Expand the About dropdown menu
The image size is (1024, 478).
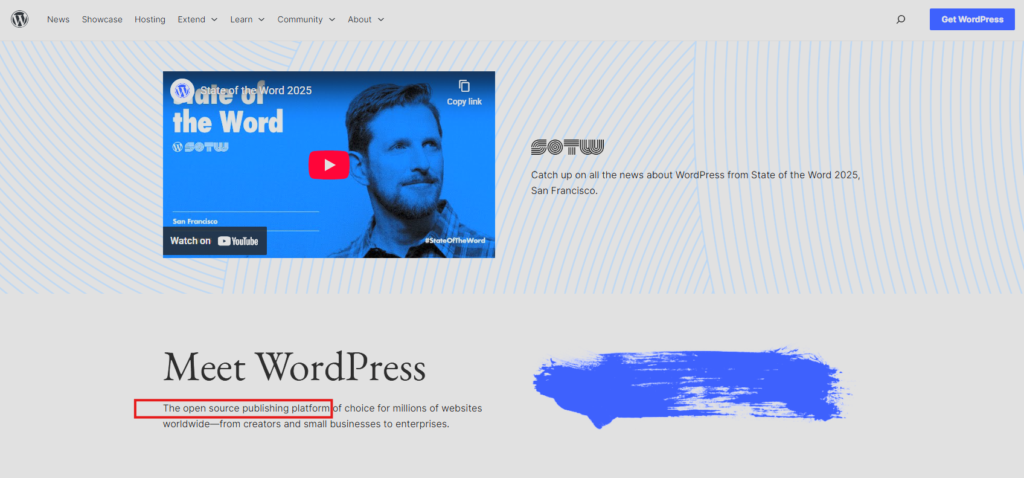pos(366,20)
